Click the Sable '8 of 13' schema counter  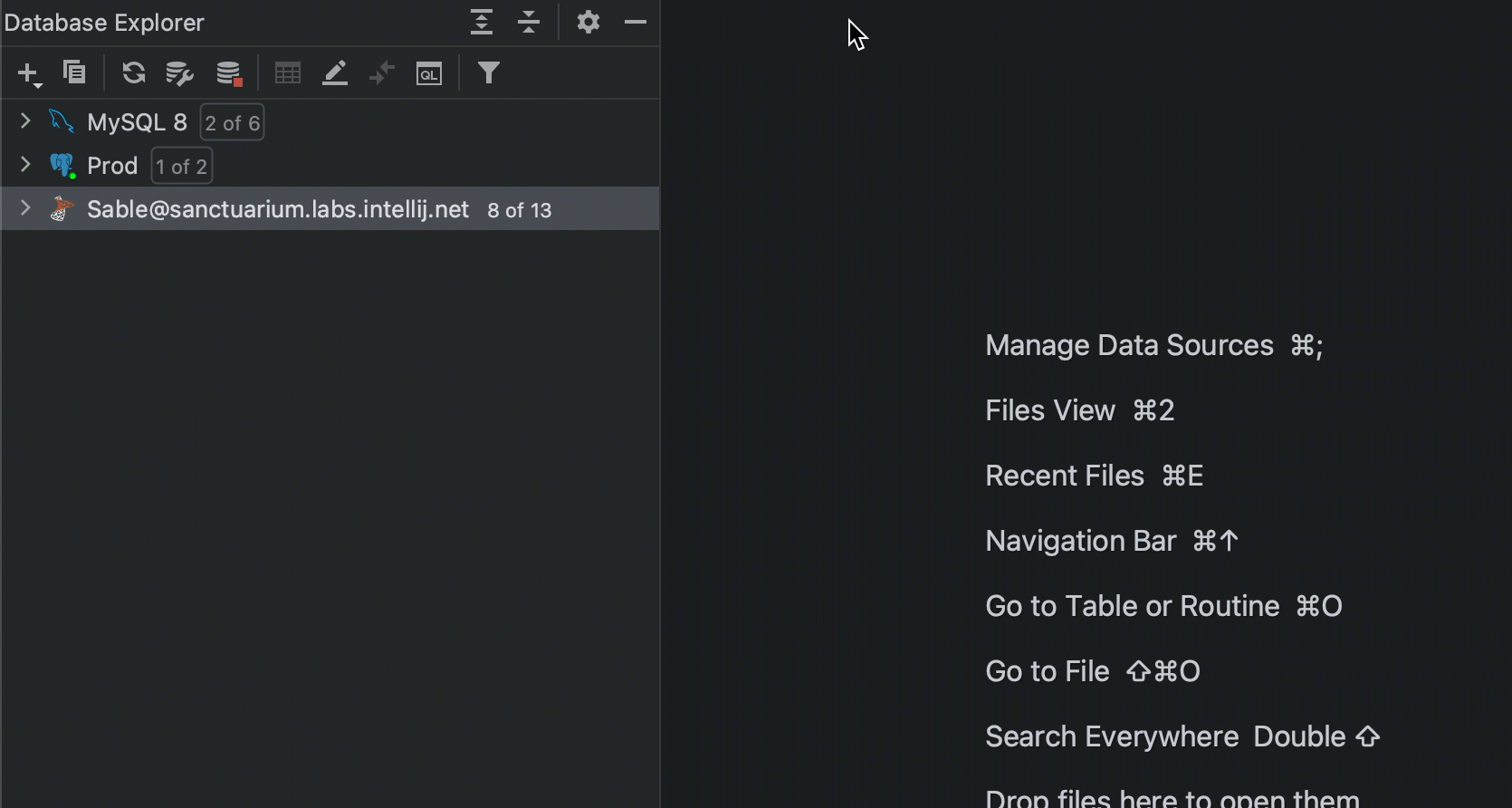pyautogui.click(x=519, y=210)
